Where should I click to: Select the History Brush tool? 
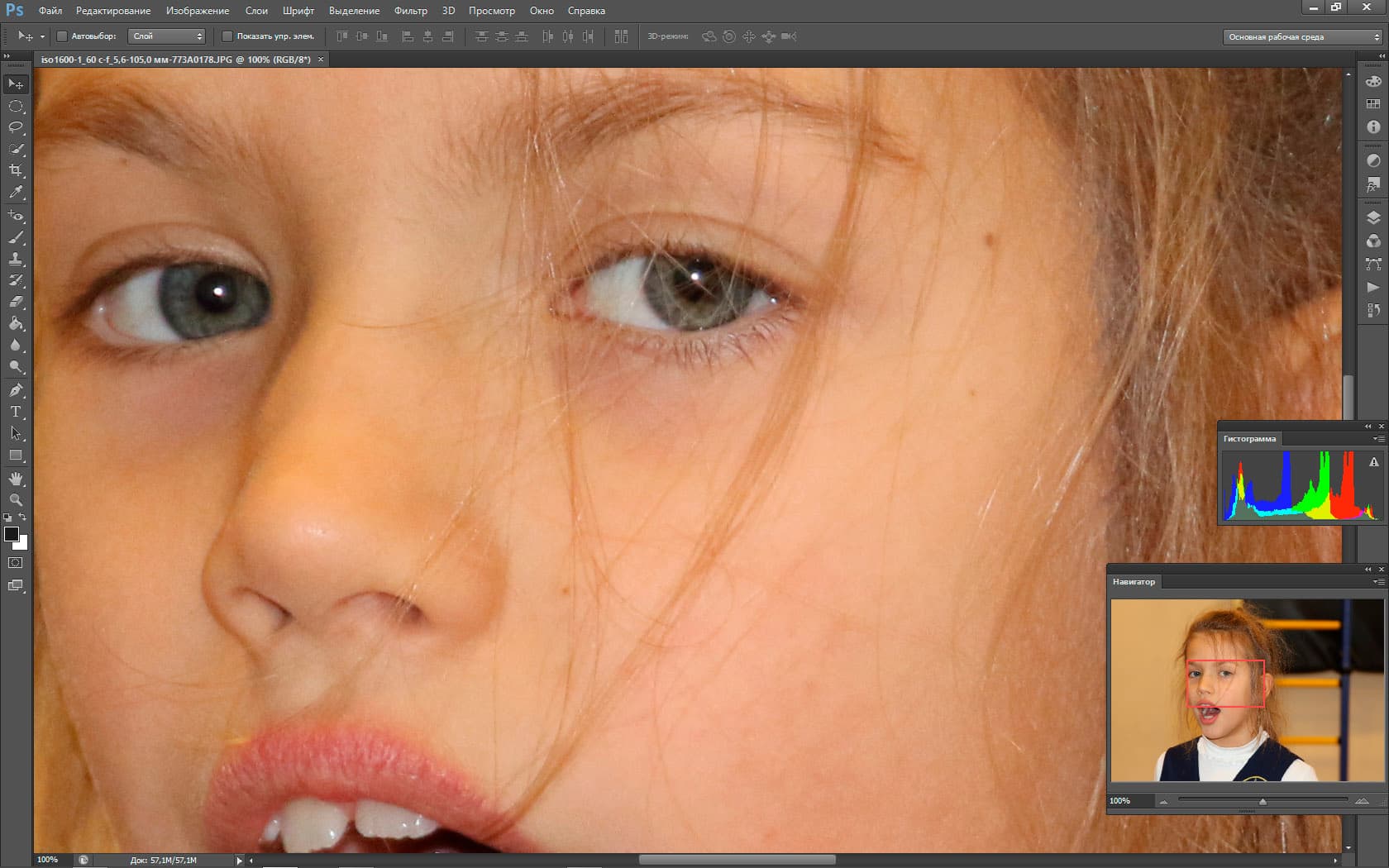point(16,280)
